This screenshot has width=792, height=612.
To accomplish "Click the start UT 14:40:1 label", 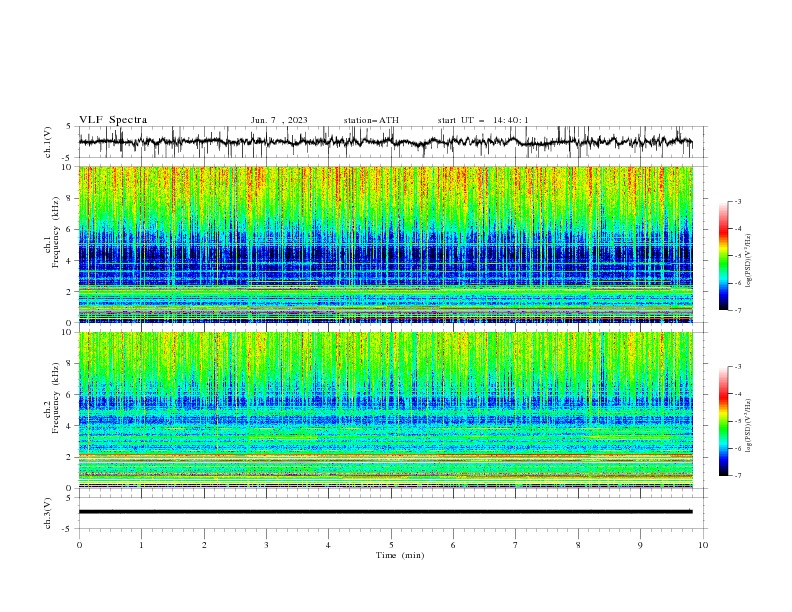I will [x=483, y=120].
